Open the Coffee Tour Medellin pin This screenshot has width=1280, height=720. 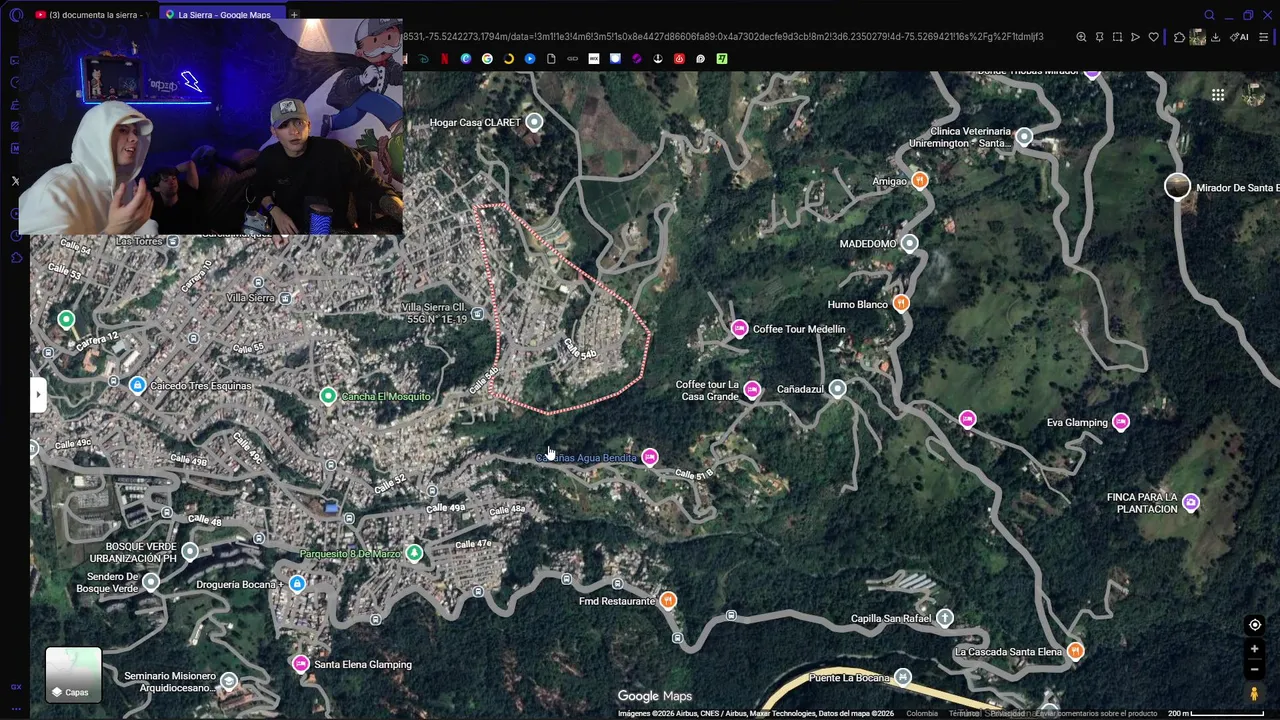[739, 329]
